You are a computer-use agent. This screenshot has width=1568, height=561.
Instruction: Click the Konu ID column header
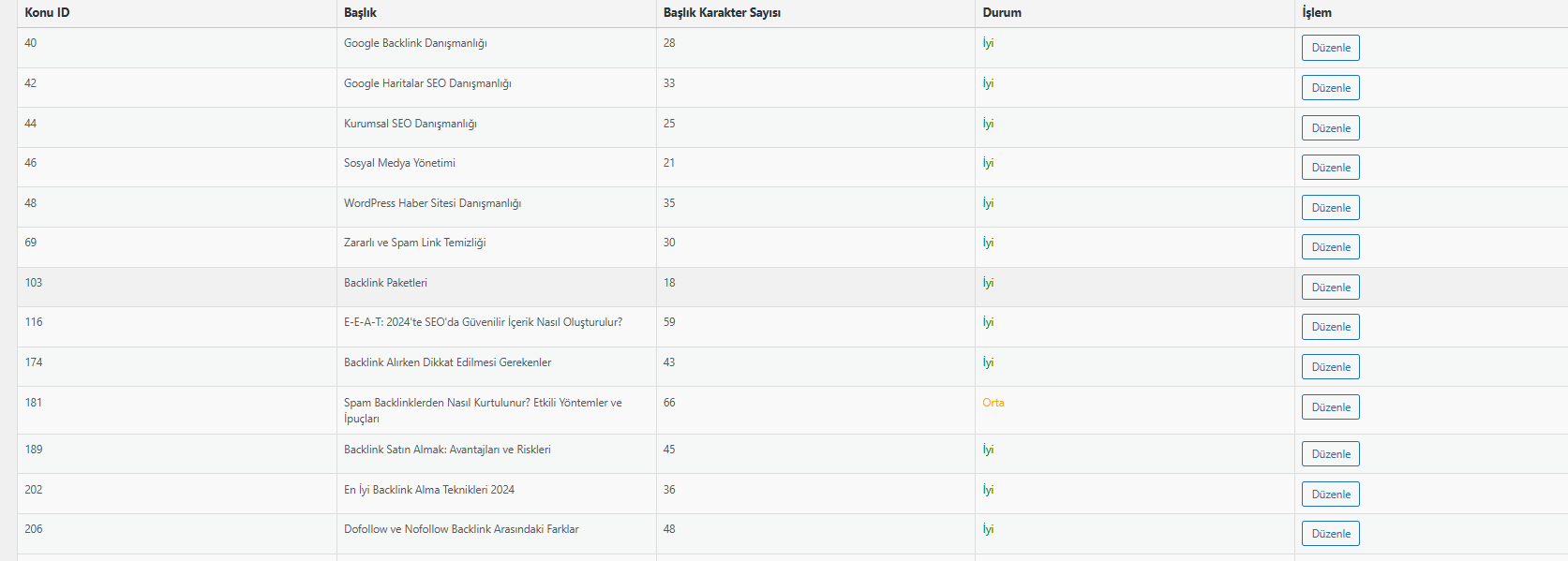click(47, 12)
